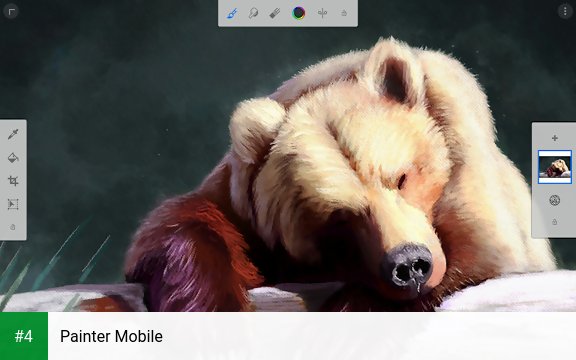Select the Crop tool

tap(13, 181)
